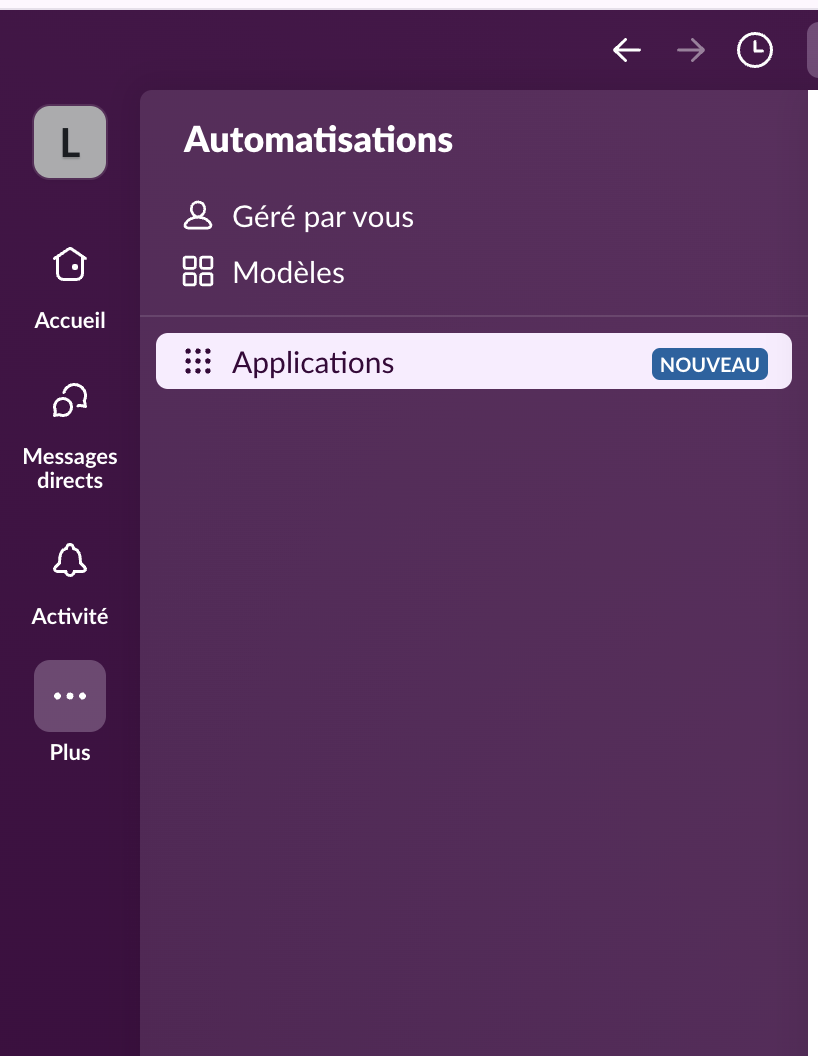Screen dimensions: 818x1056
Task: Click the squares icon beside Modèles
Action: [x=198, y=272]
